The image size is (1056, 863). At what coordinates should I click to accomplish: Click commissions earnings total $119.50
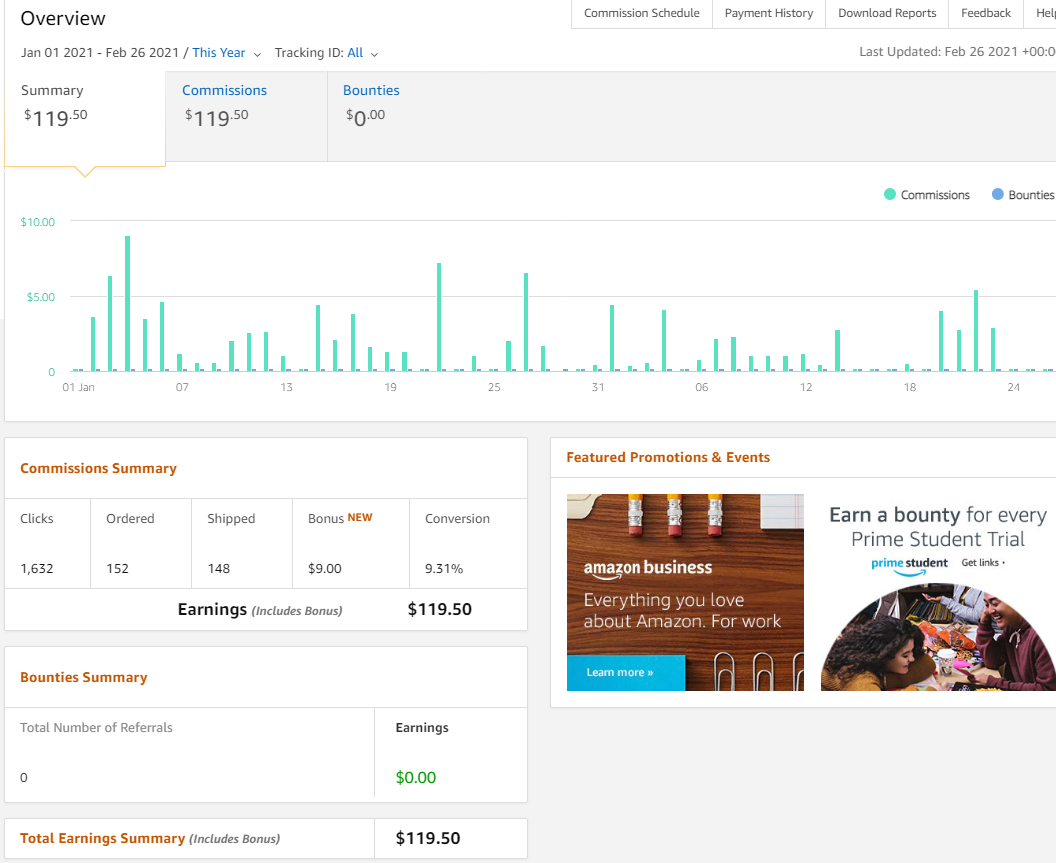click(439, 609)
